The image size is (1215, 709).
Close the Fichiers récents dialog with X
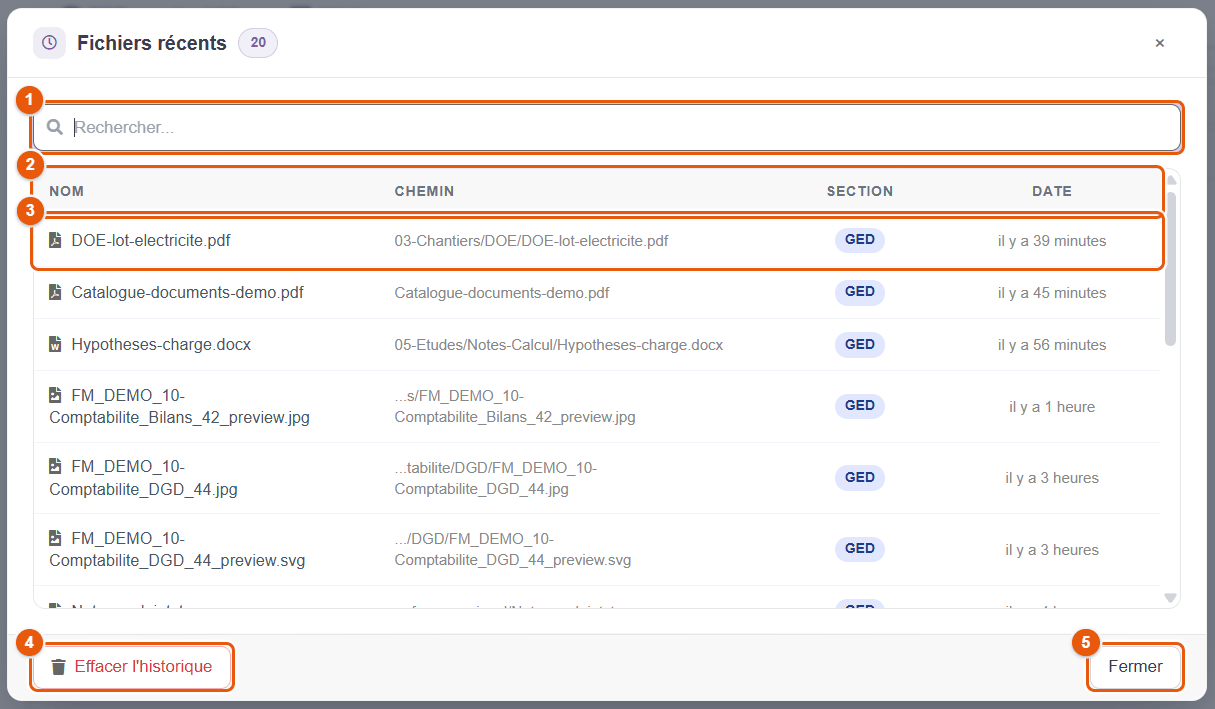point(1160,43)
